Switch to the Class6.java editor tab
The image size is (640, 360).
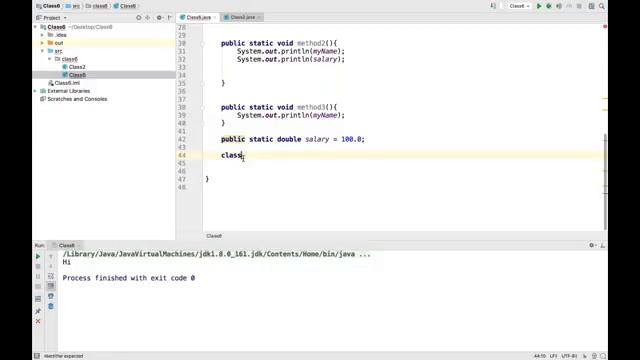pos(198,18)
